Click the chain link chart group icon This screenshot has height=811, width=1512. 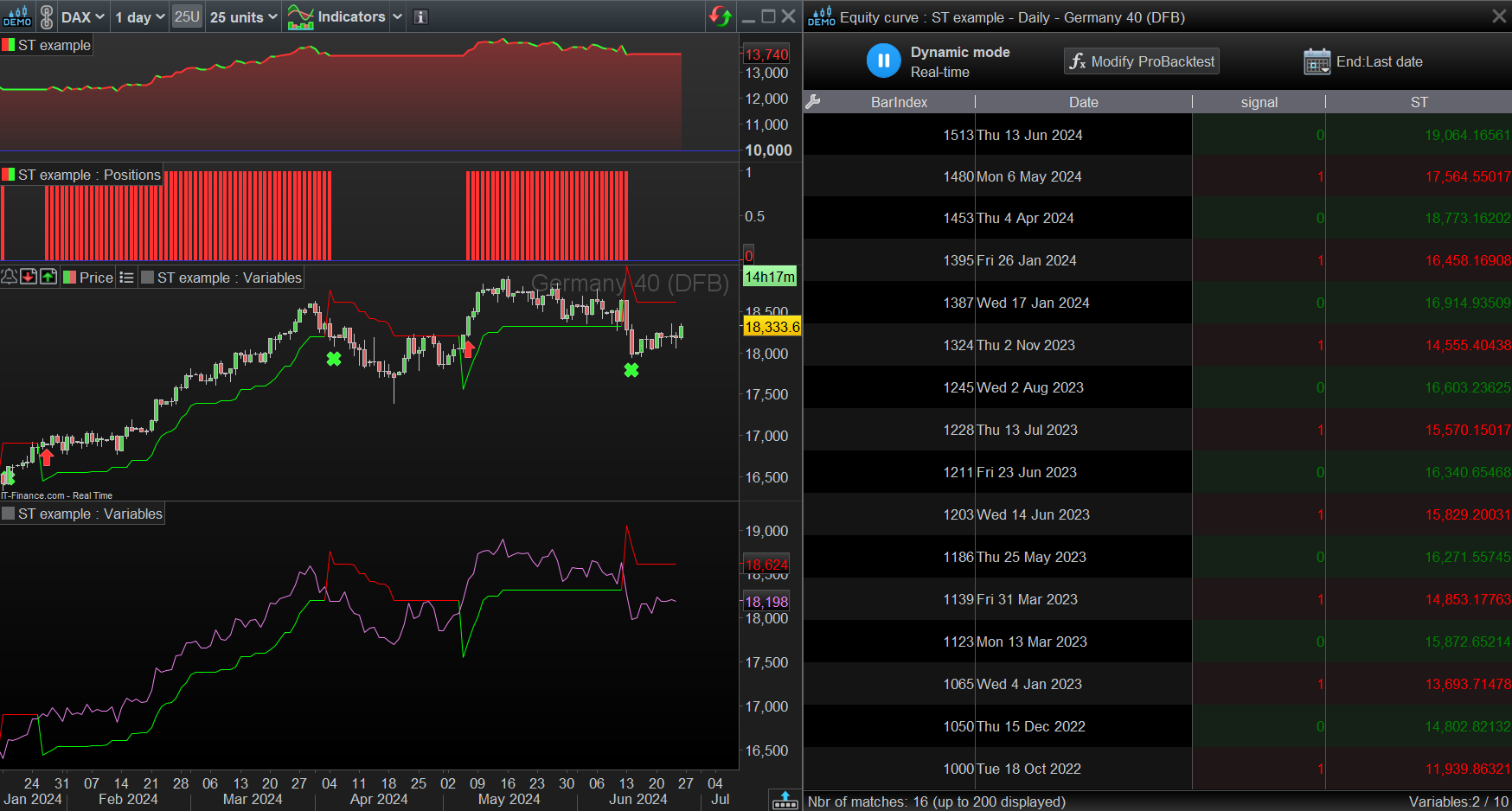tap(47, 16)
